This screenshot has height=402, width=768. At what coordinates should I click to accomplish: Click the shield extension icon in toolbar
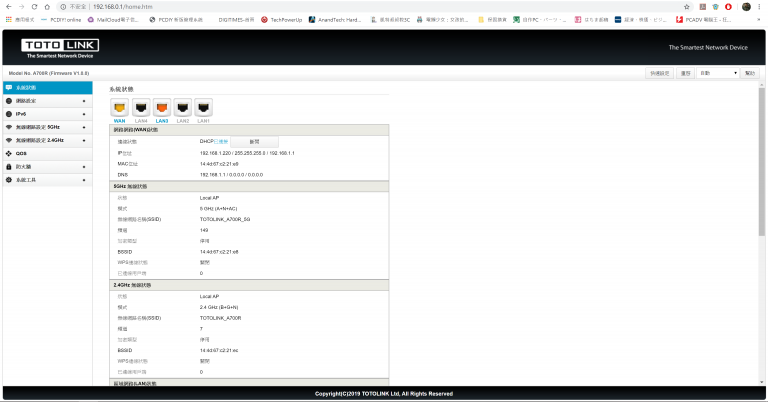pyautogui.click(x=716, y=7)
